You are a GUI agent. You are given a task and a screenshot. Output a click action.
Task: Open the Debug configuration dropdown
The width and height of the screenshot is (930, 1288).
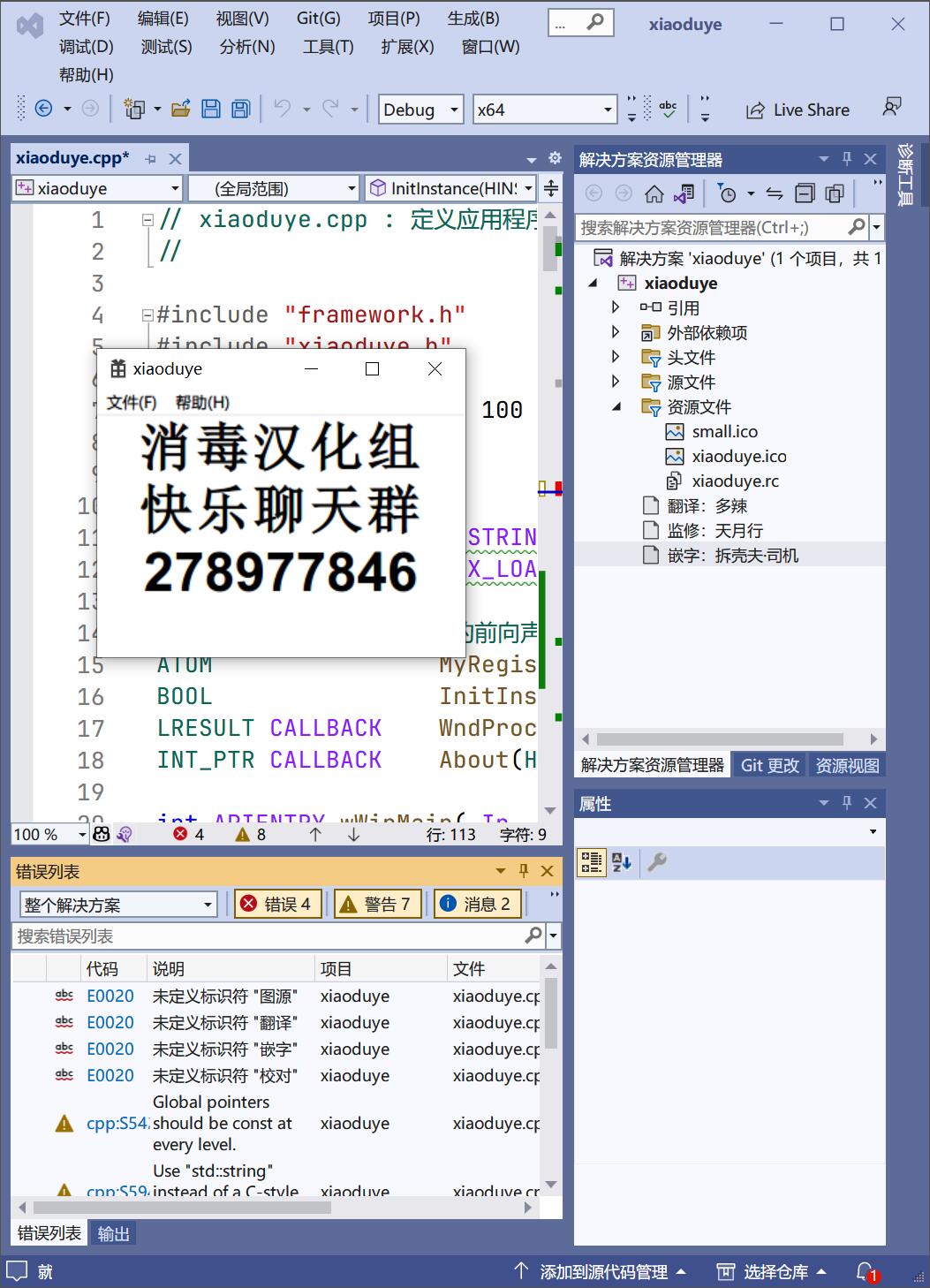tap(420, 110)
